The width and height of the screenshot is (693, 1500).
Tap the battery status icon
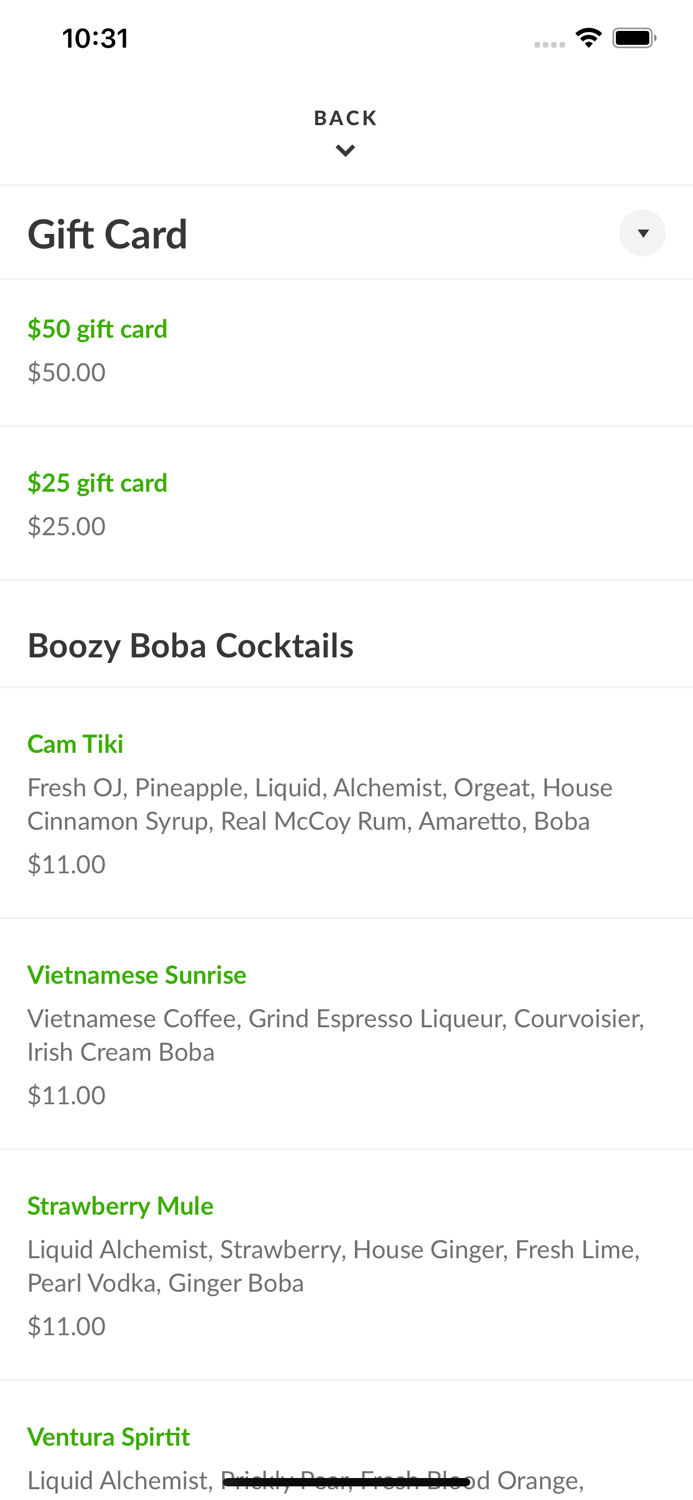pos(634,38)
